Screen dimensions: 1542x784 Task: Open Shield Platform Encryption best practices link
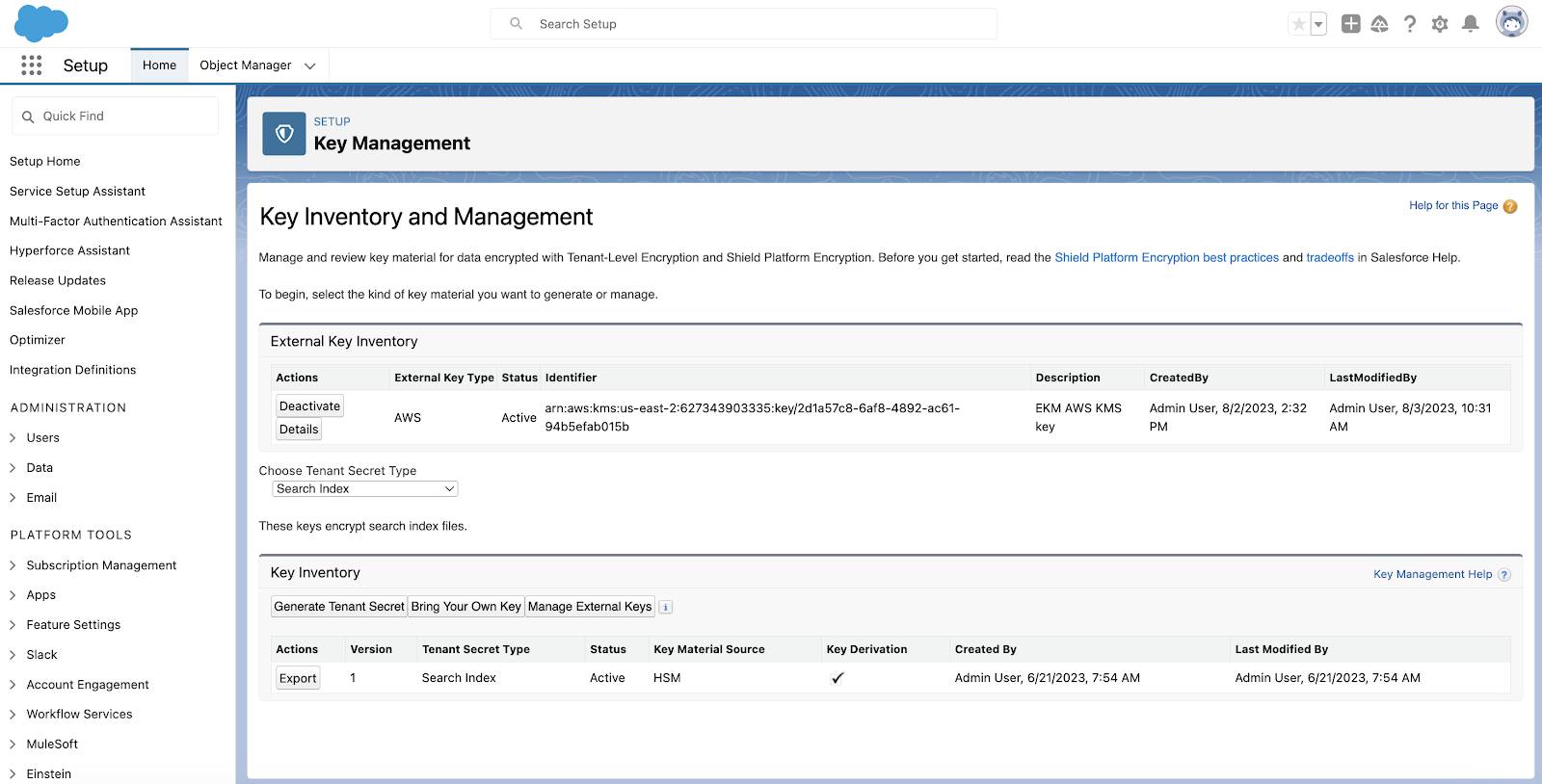pos(1166,258)
